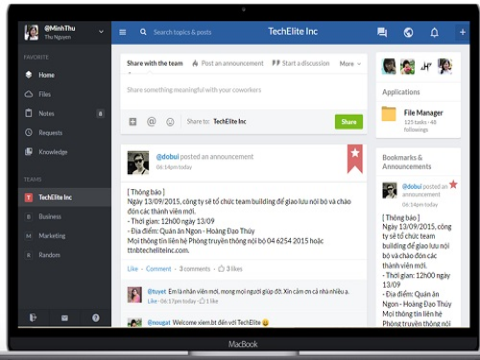This screenshot has width=480, height=360.
Task: Open the Marketing team
Action: [x=65, y=236]
